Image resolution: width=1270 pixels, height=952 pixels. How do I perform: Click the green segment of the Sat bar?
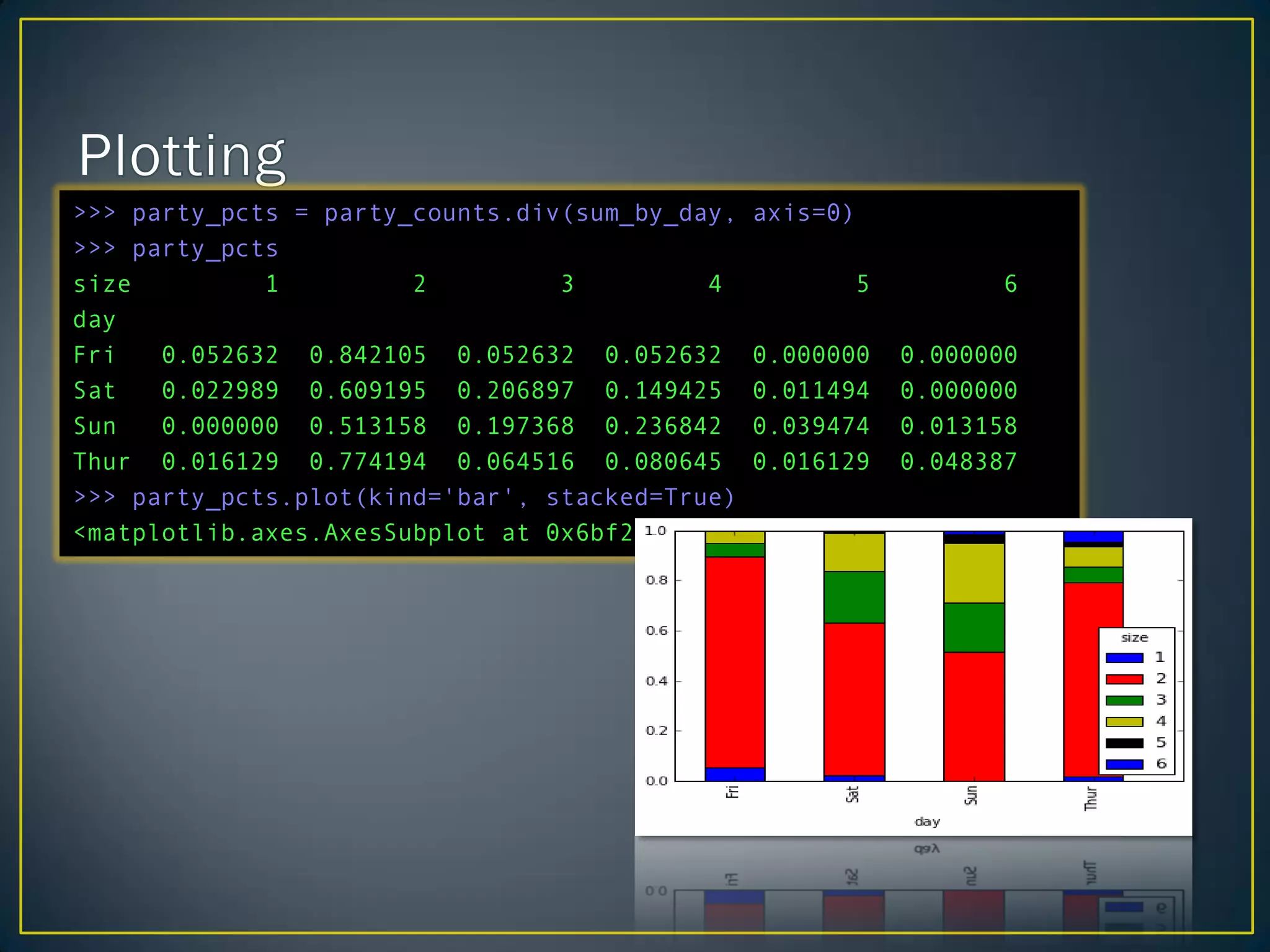click(x=854, y=597)
